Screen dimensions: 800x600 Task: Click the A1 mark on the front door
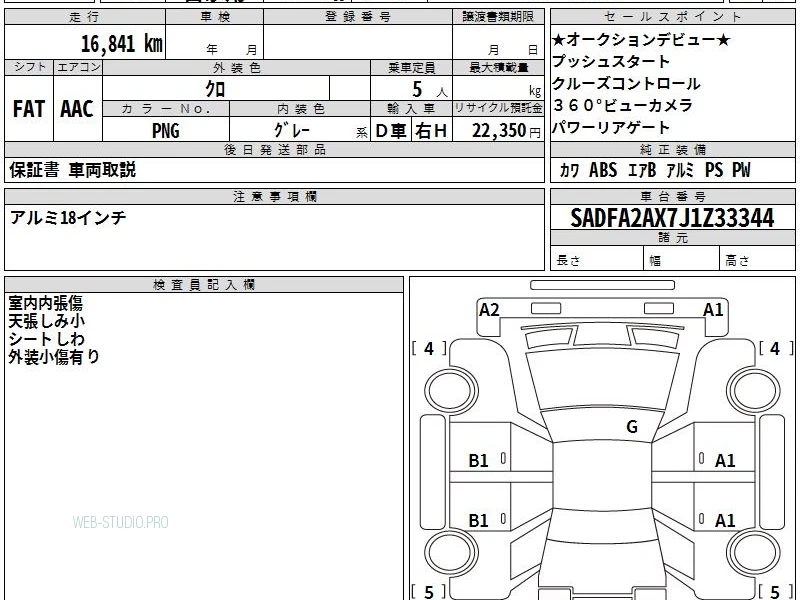tap(725, 461)
